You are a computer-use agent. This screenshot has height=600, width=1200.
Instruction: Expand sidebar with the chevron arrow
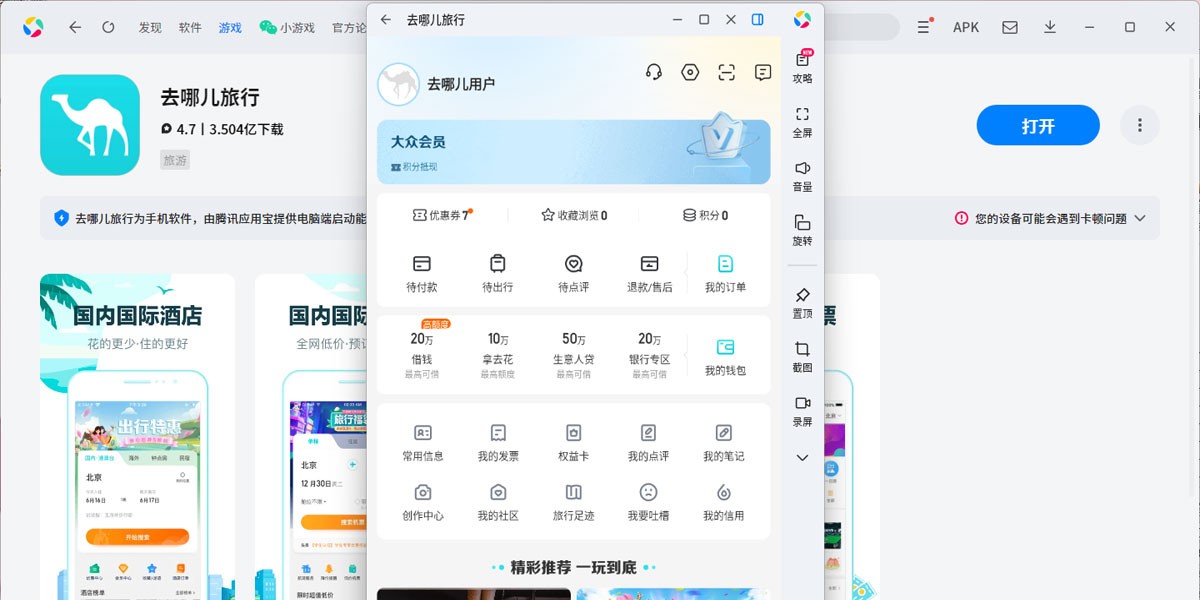(801, 457)
